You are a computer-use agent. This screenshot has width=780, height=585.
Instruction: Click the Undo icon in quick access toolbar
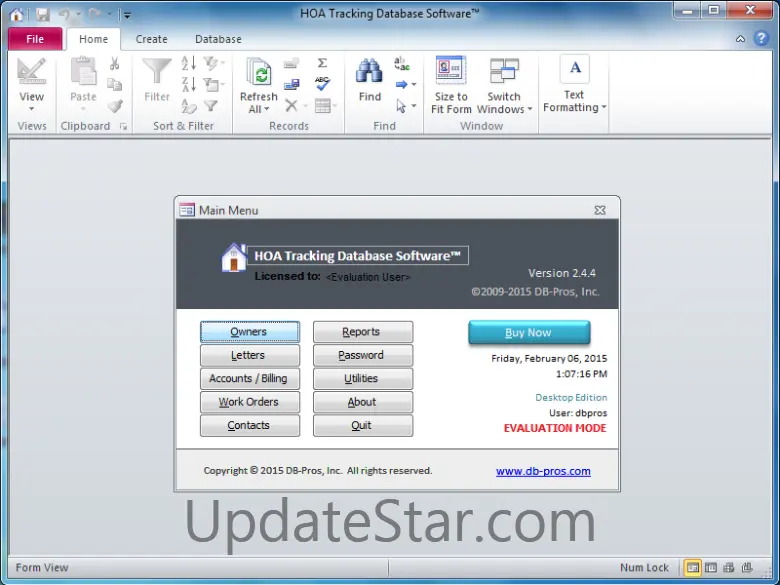click(64, 14)
